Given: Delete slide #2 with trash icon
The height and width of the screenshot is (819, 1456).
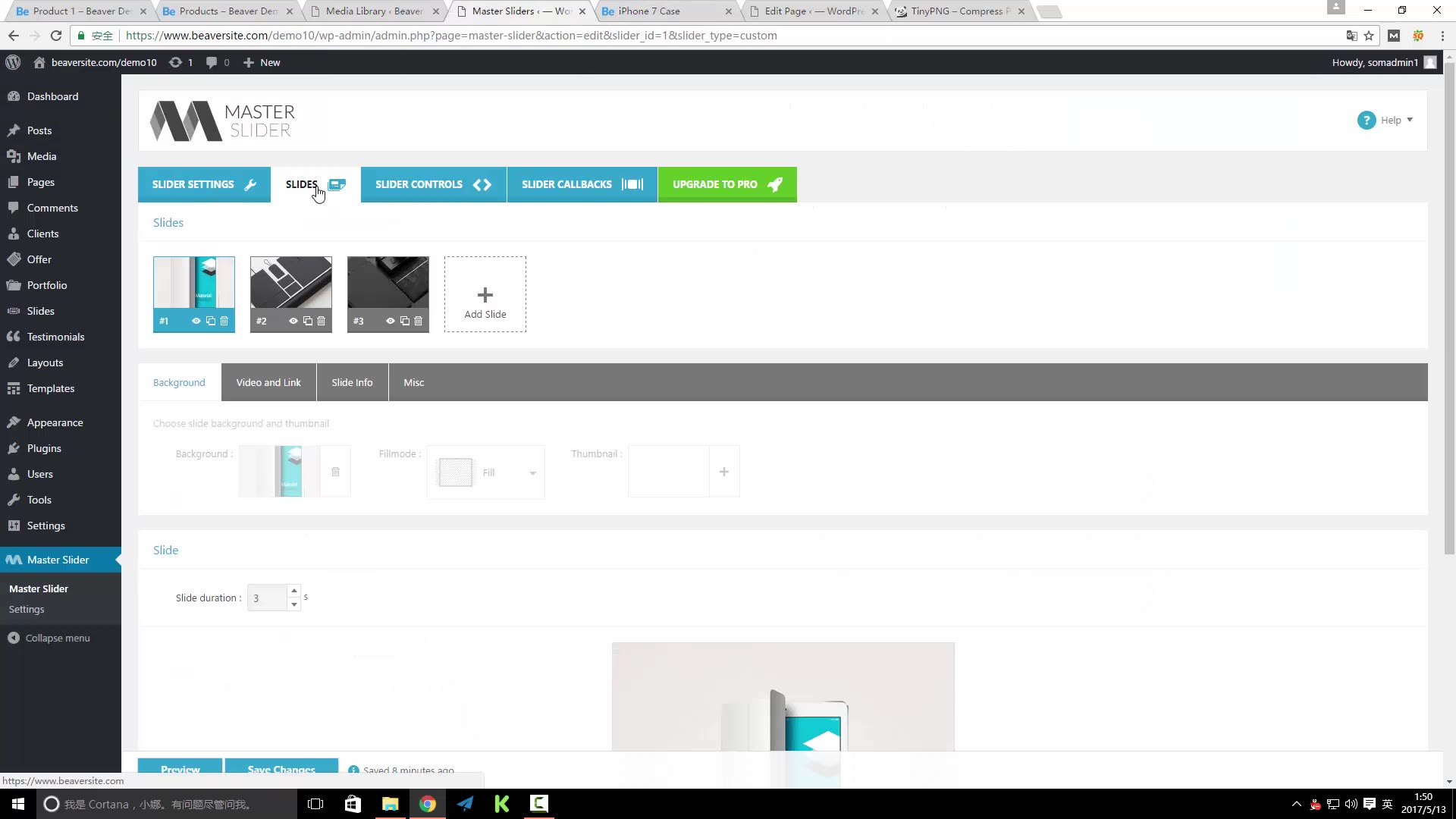Looking at the screenshot, I should click(x=321, y=321).
